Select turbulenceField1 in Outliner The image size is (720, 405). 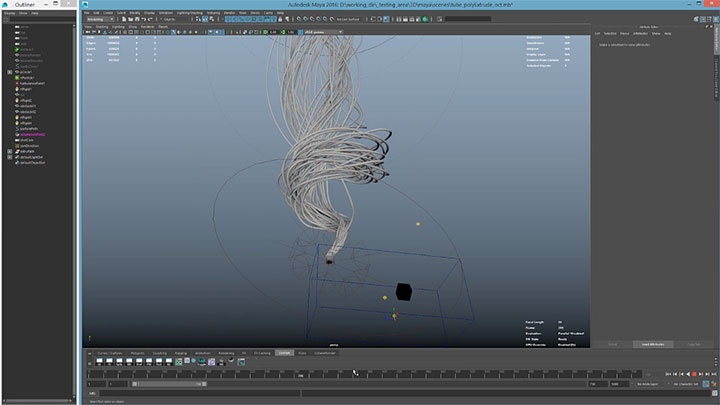(x=32, y=84)
